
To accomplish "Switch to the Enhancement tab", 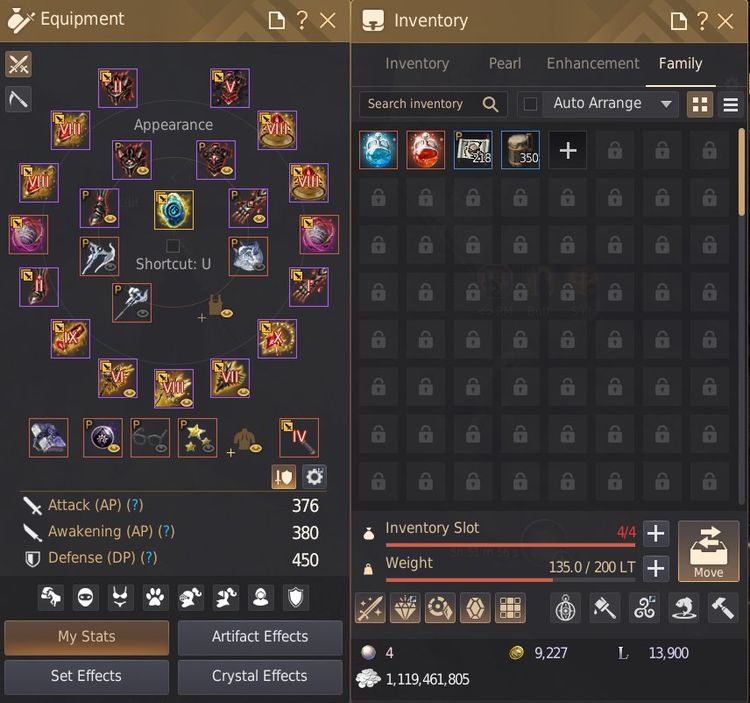I will click(x=593, y=64).
